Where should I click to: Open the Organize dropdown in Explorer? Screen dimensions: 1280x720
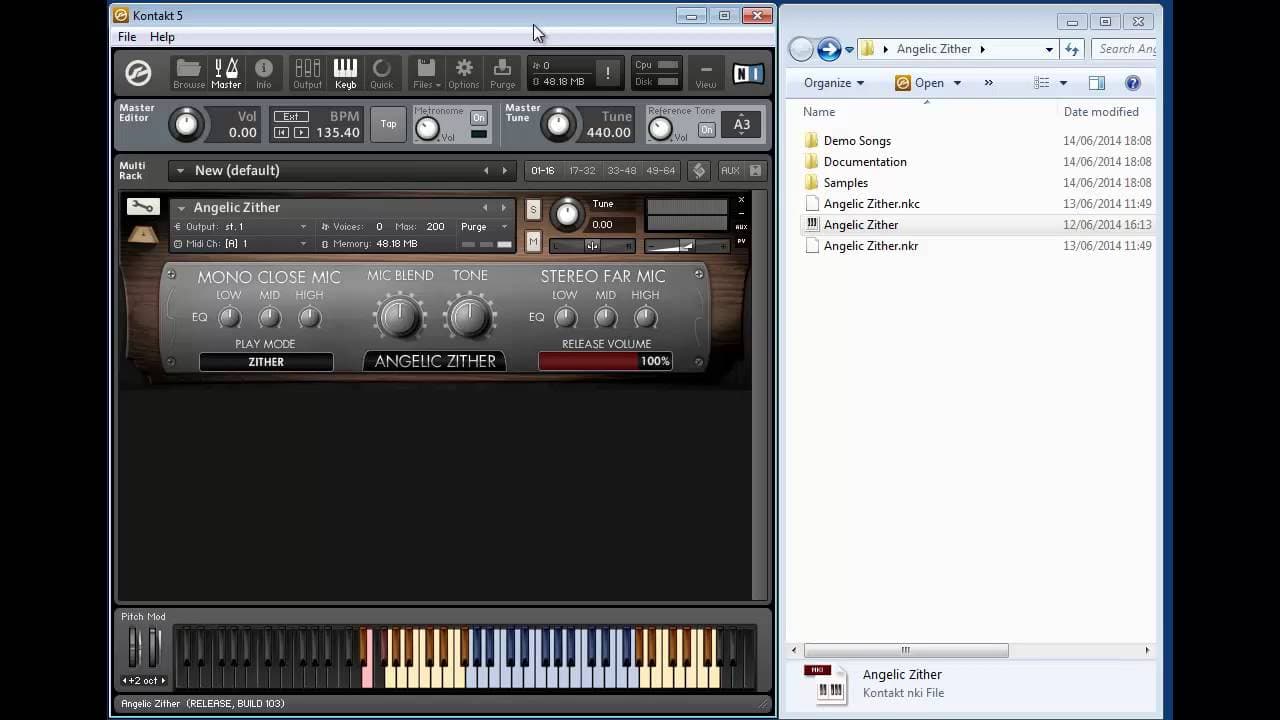834,83
